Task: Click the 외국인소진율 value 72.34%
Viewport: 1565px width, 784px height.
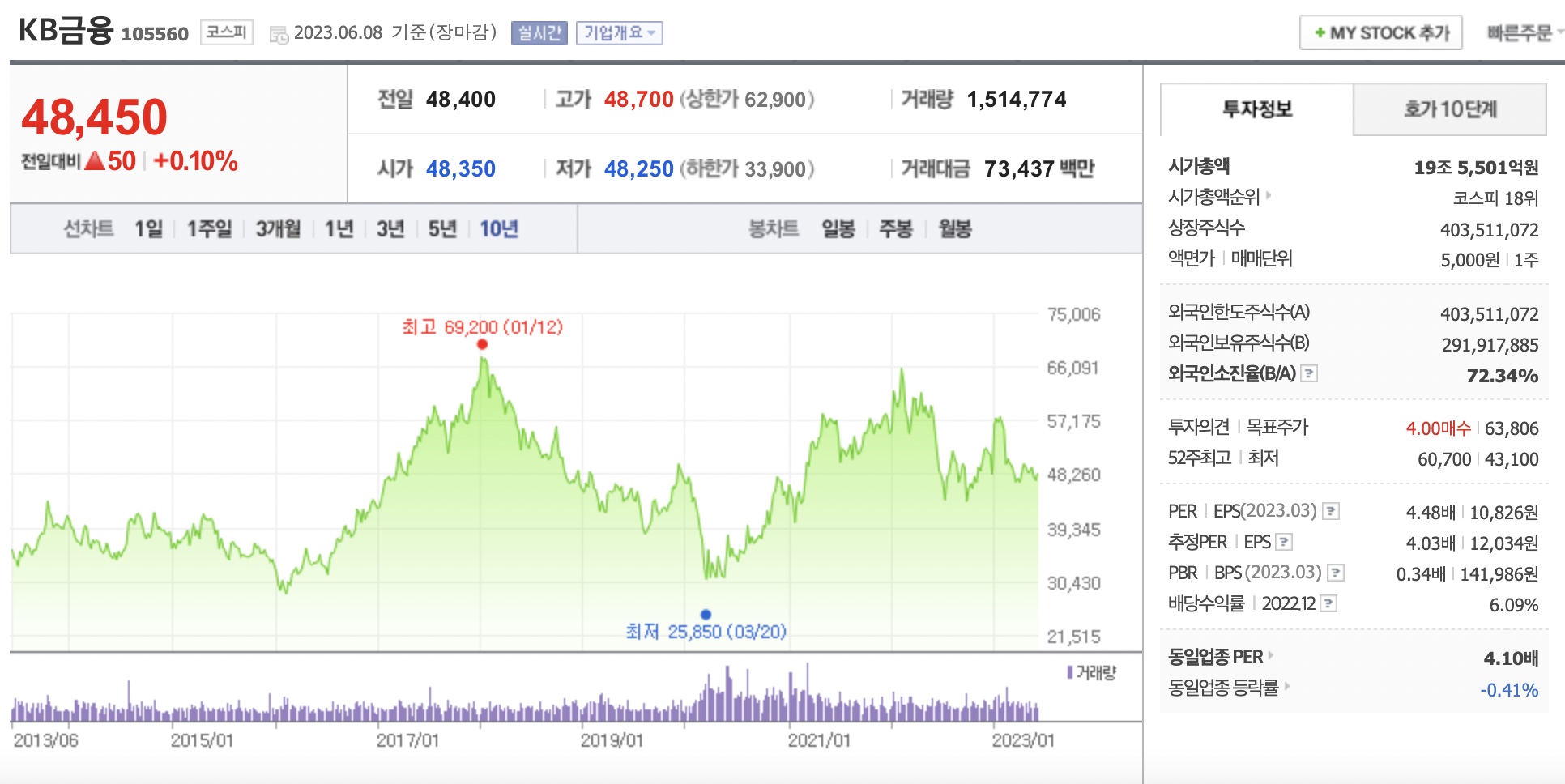Action: coord(1503,376)
